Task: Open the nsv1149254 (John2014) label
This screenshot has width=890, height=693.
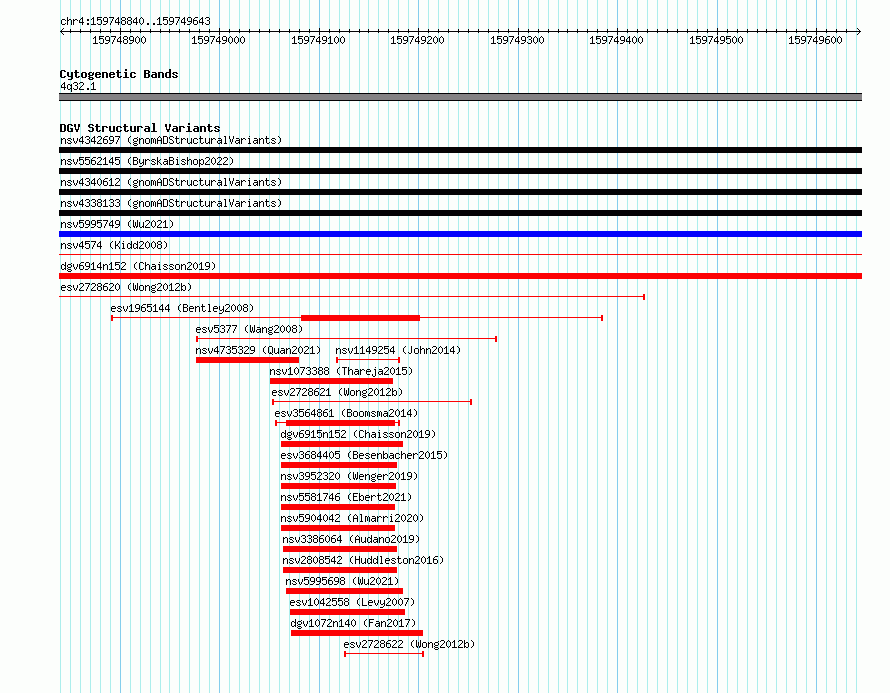Action: (398, 350)
